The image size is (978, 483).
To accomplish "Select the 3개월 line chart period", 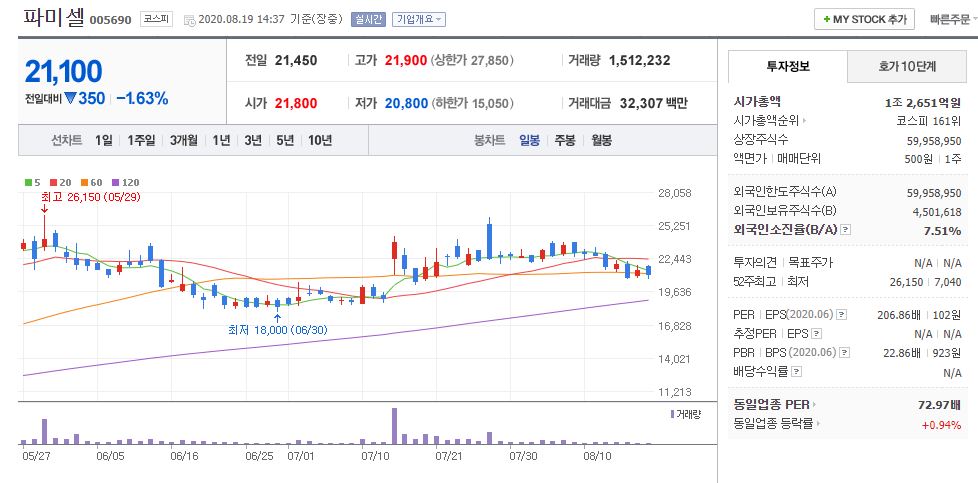I will tap(183, 140).
